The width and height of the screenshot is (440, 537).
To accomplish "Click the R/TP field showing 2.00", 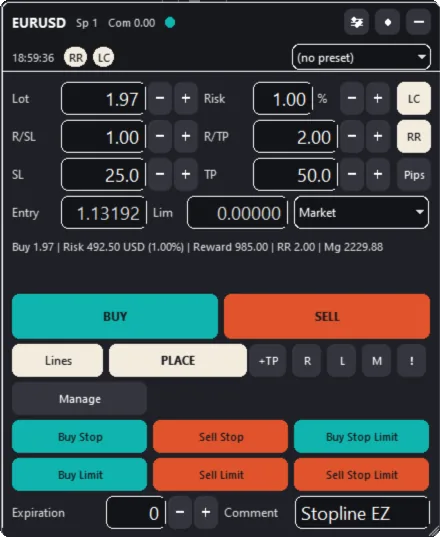I will tap(295, 137).
